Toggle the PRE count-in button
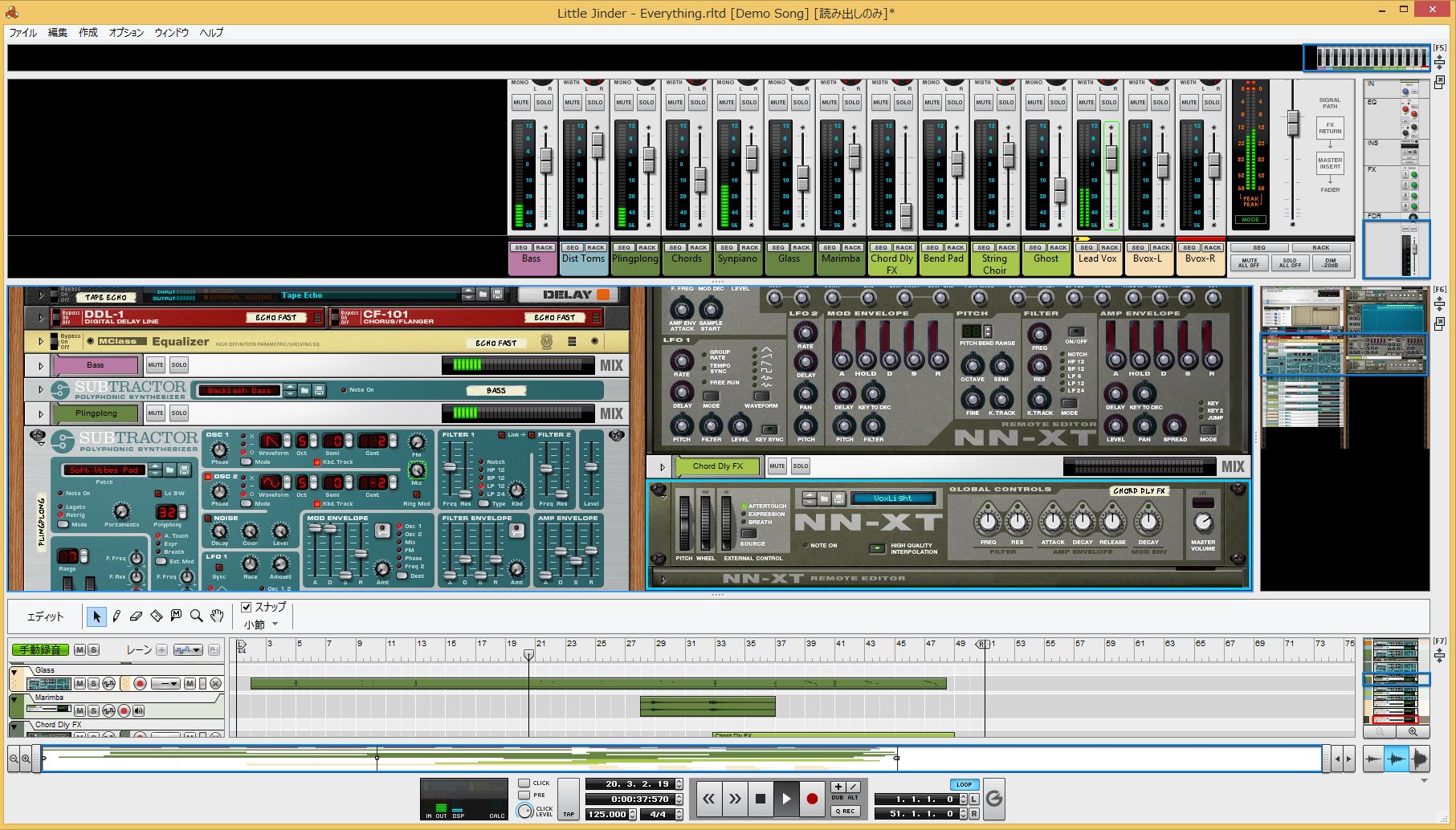This screenshot has height=830, width=1456. point(524,795)
